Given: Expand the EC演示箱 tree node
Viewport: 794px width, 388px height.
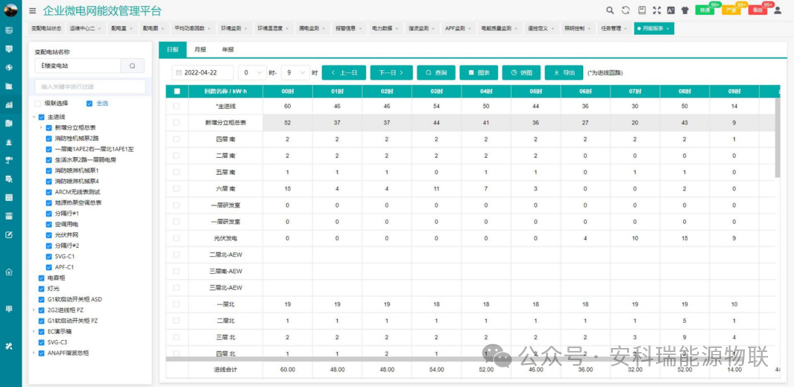Looking at the screenshot, I should pyautogui.click(x=34, y=331).
